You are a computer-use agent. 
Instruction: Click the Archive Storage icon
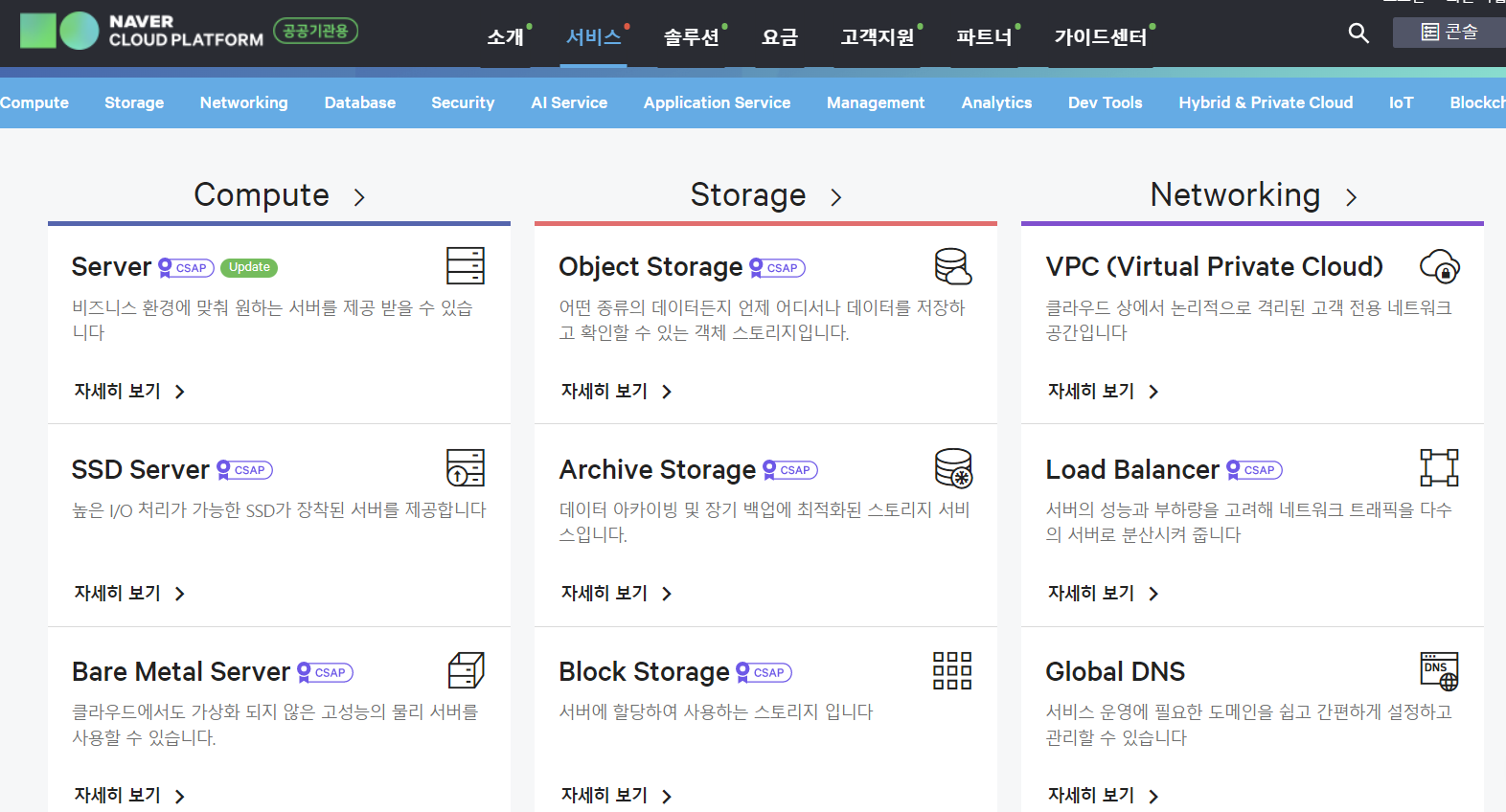point(953,468)
